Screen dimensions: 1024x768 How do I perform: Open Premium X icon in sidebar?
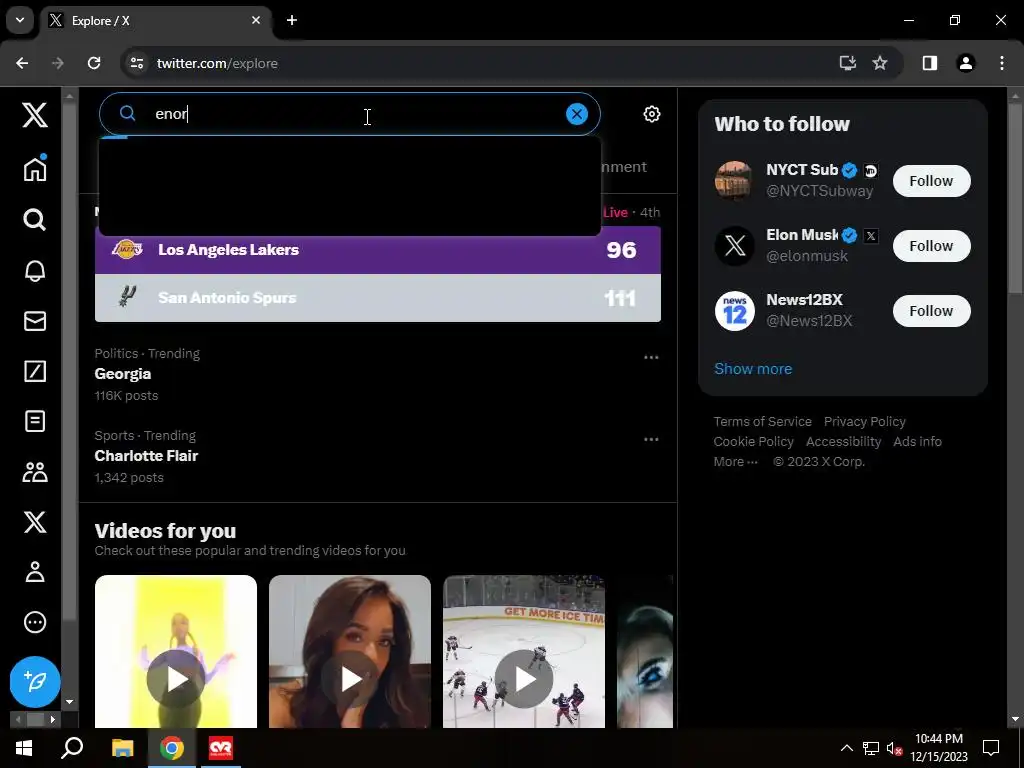35,522
